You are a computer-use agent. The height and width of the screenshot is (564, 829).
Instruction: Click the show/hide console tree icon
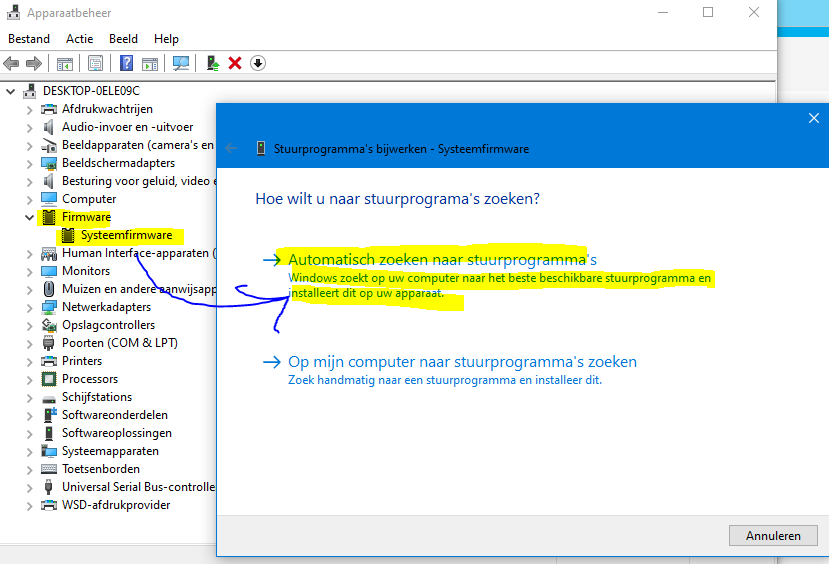[x=65, y=63]
